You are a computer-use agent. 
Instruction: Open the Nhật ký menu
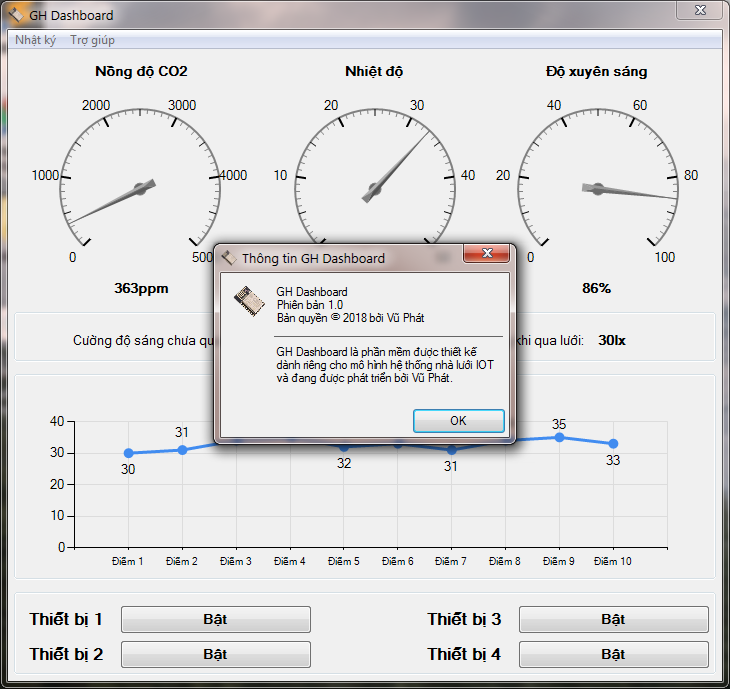coord(35,40)
